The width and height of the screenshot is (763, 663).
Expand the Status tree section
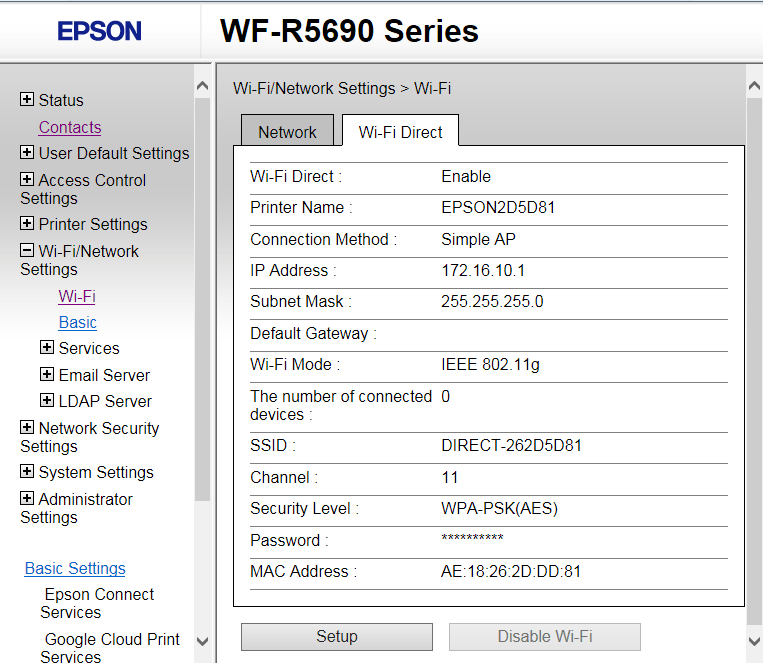[27, 100]
